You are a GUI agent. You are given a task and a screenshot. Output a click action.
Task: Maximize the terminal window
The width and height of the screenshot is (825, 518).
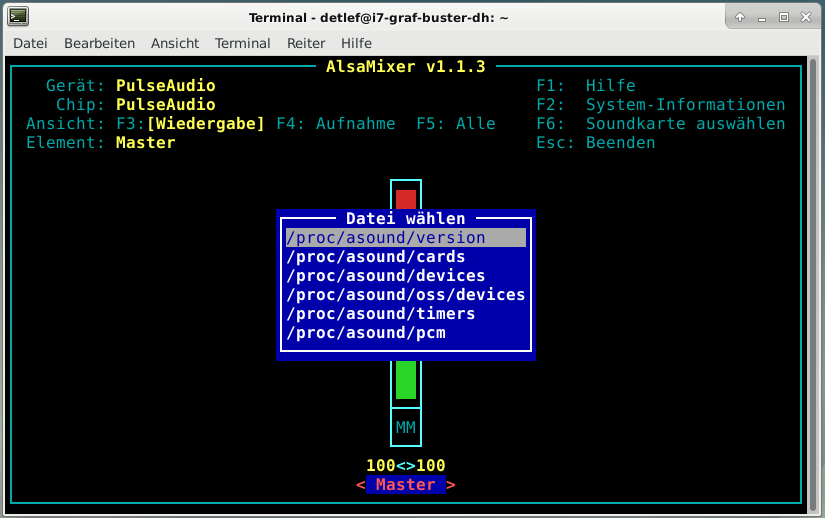(783, 17)
